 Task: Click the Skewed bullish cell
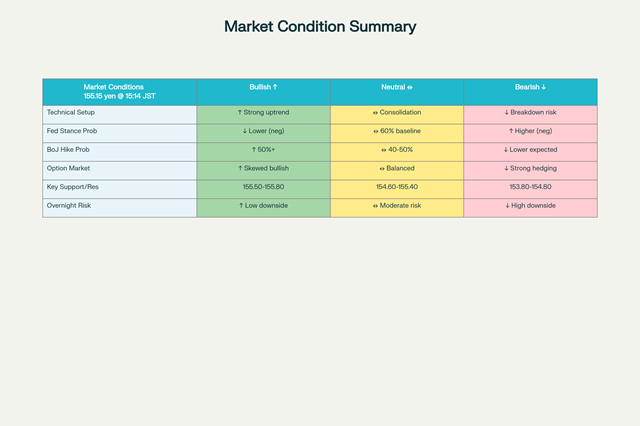(263, 169)
